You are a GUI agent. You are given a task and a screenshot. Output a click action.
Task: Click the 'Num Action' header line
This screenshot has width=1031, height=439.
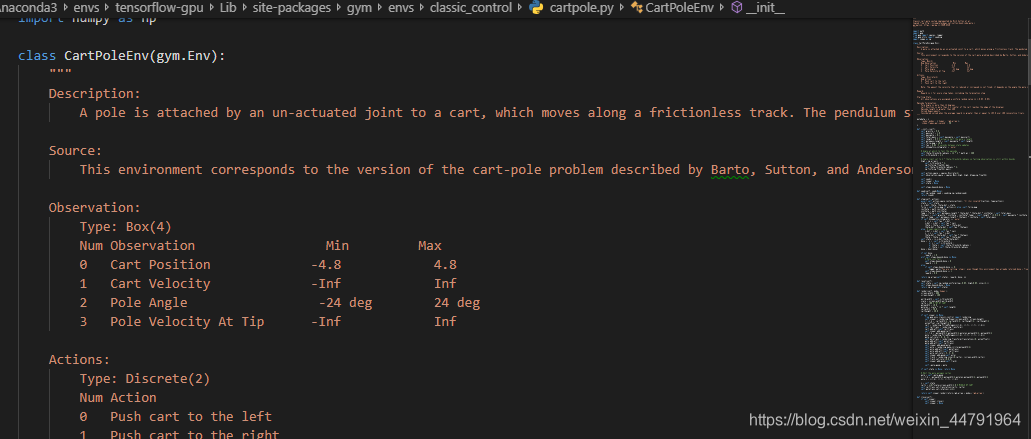(118, 398)
